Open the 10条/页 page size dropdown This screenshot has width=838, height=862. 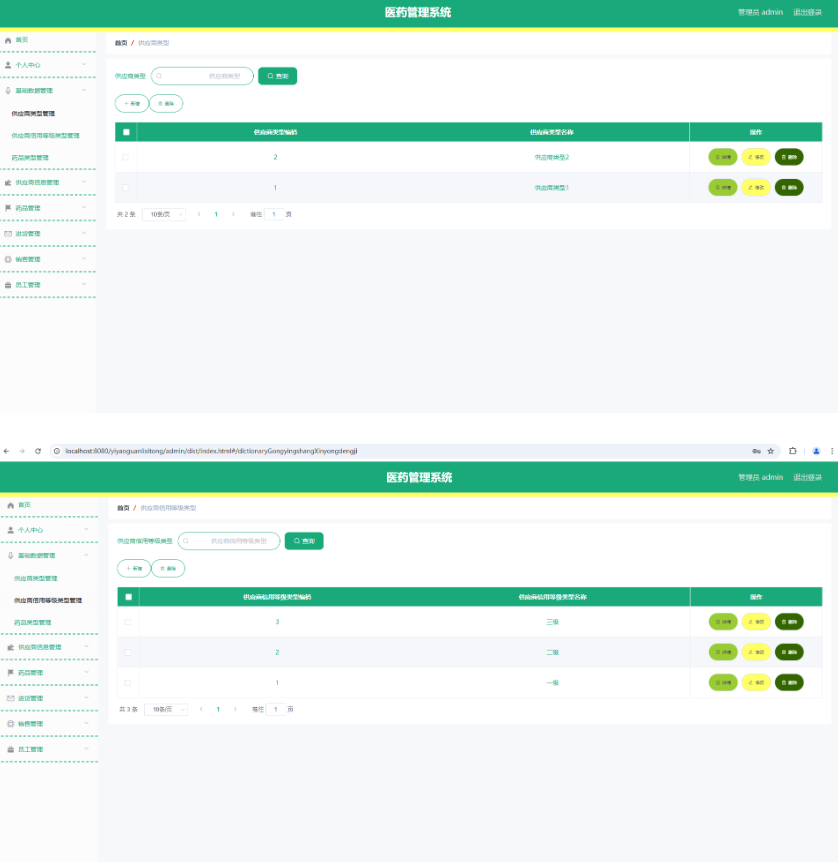(163, 214)
